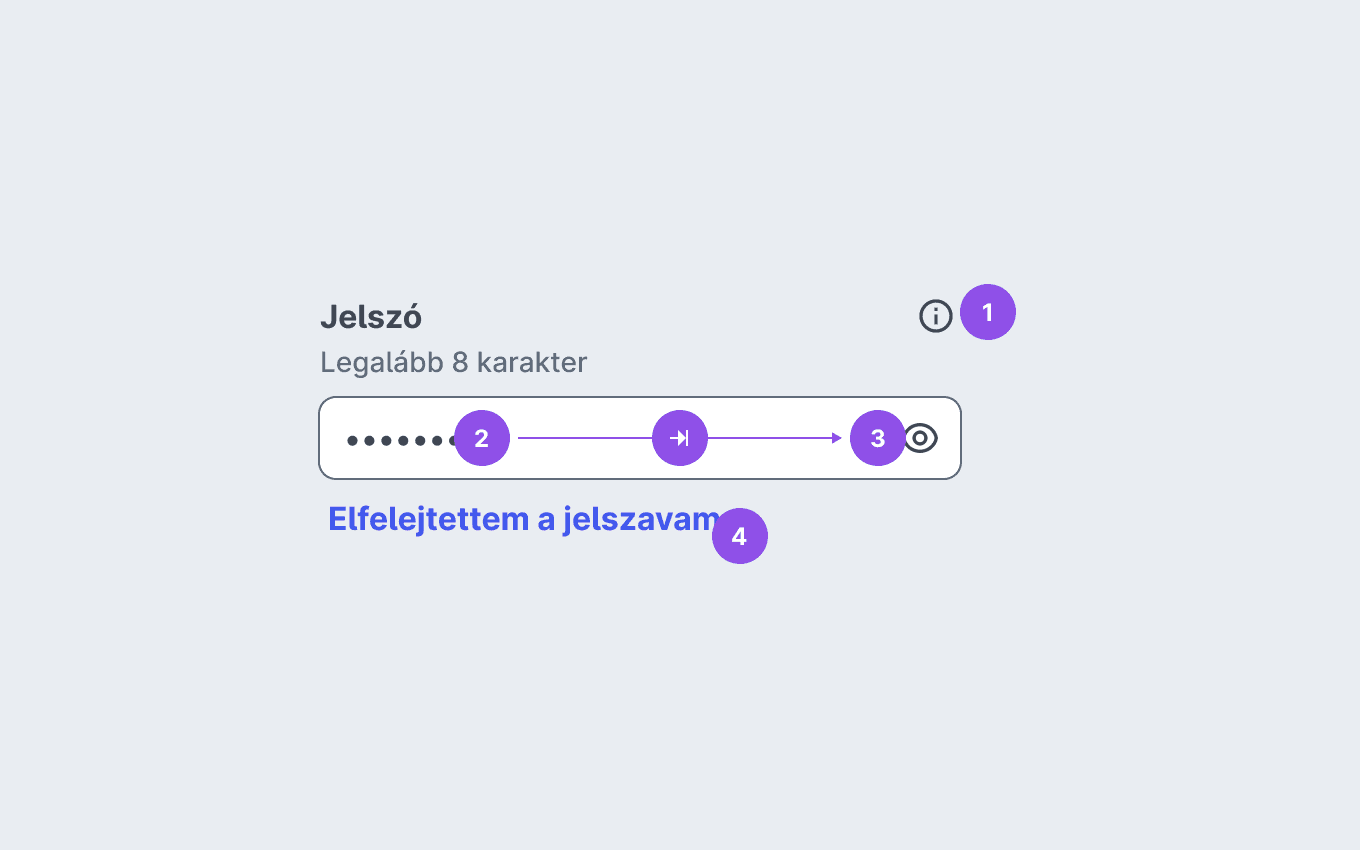Open the Elfelejtettem a jelszavam link
Viewport: 1360px width, 850px height.
pyautogui.click(x=524, y=520)
